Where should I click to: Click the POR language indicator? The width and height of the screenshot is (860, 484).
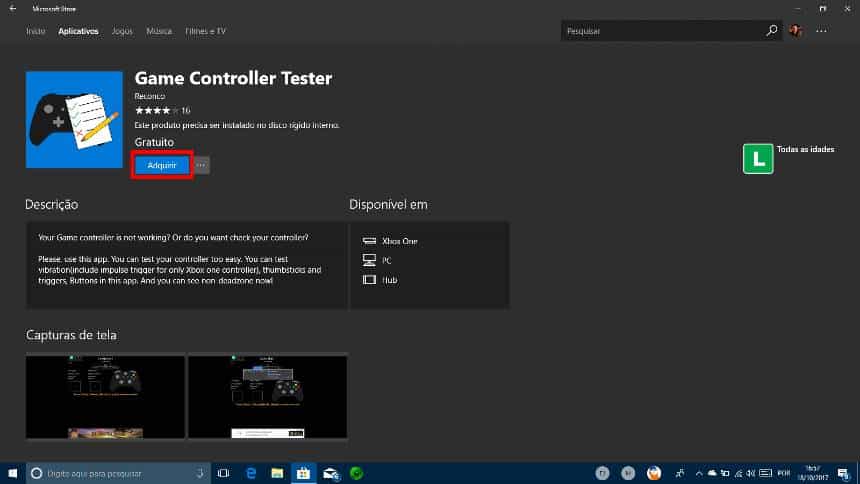tap(784, 473)
